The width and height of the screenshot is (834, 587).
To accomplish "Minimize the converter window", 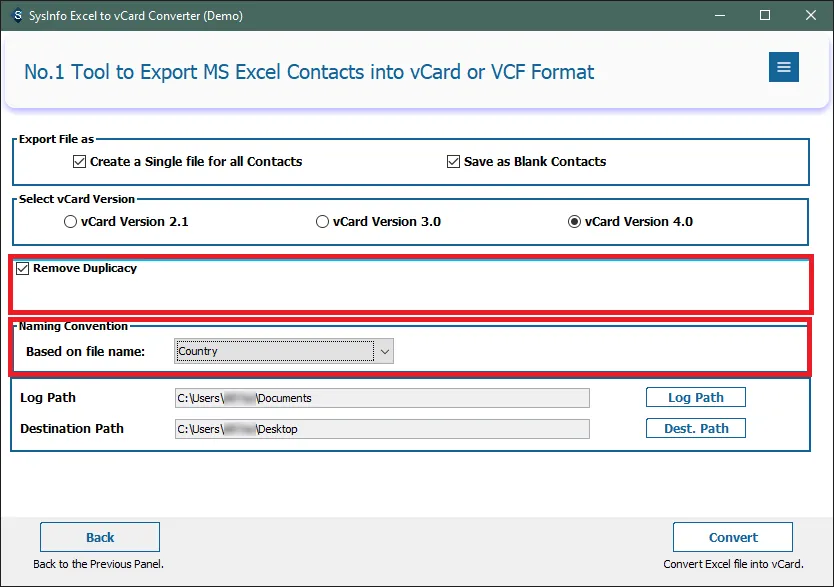I will [718, 15].
